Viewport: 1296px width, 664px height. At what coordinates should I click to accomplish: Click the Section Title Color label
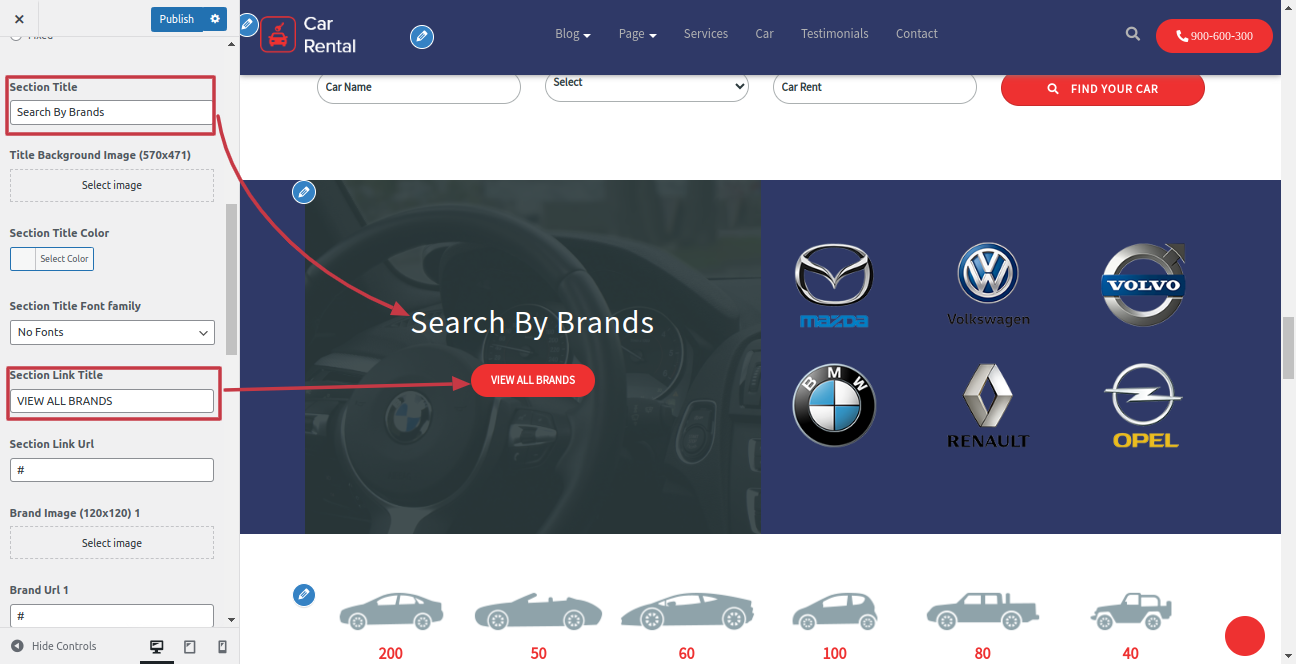coord(60,233)
